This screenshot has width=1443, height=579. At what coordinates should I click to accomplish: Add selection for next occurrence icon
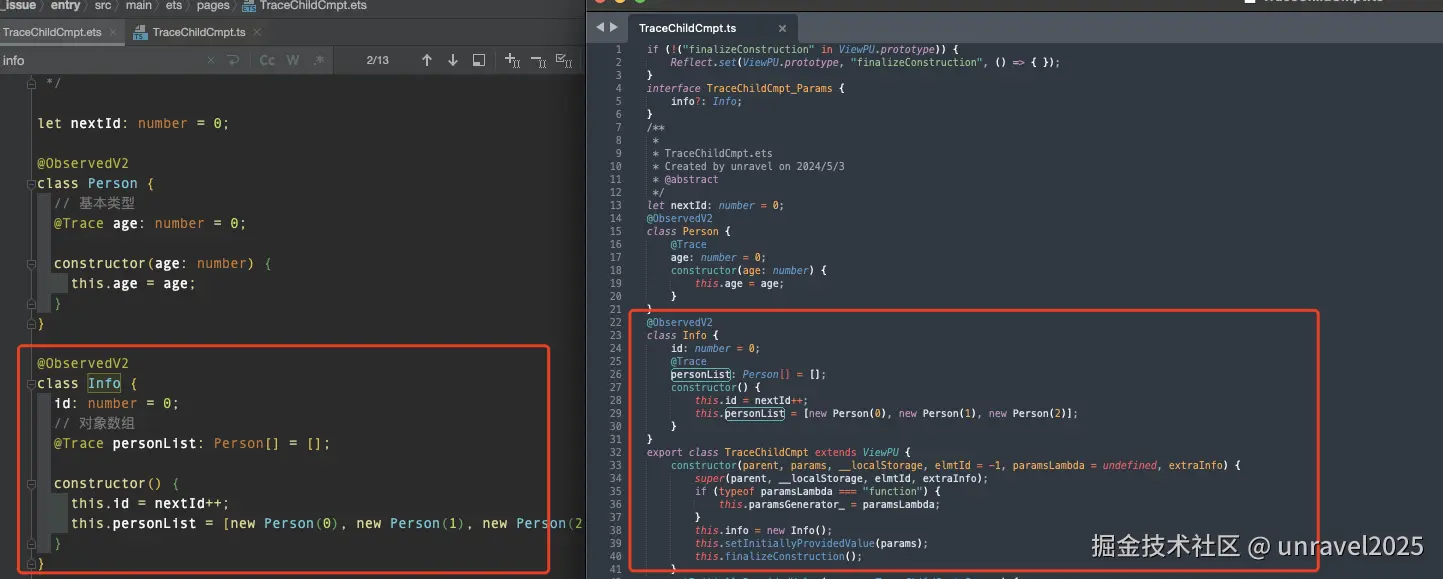coord(512,61)
